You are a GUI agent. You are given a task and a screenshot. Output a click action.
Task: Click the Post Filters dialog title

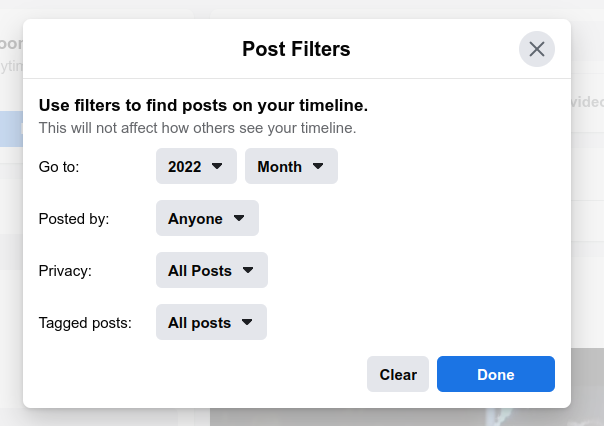click(296, 49)
